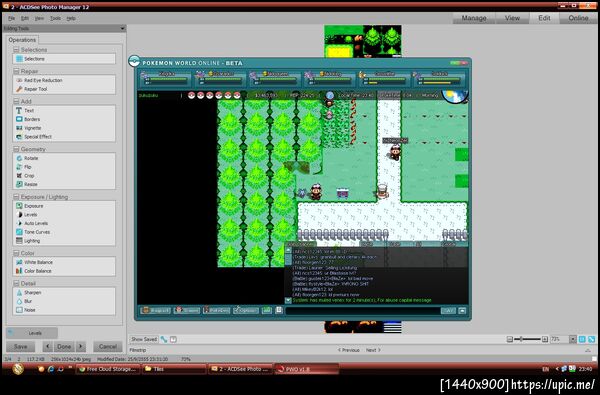Click the Pokemon World Online image in the canvas
The width and height of the screenshot is (600, 395).
[x=302, y=189]
